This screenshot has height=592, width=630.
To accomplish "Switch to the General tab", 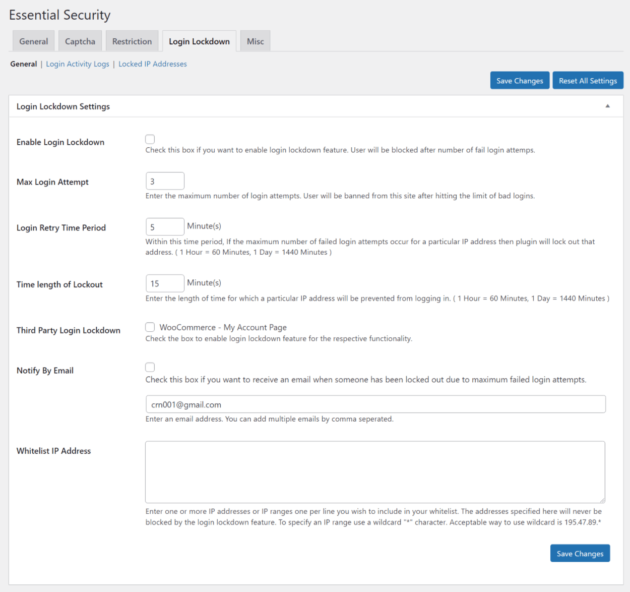I will 34,41.
